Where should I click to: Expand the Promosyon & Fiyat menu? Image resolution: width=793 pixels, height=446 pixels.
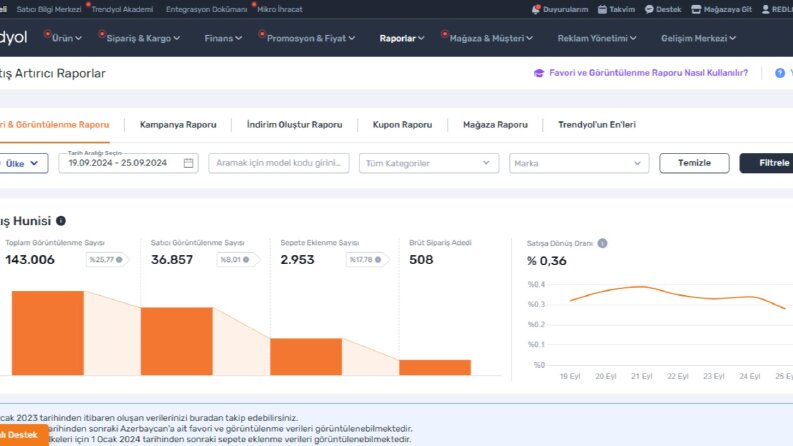(311, 38)
